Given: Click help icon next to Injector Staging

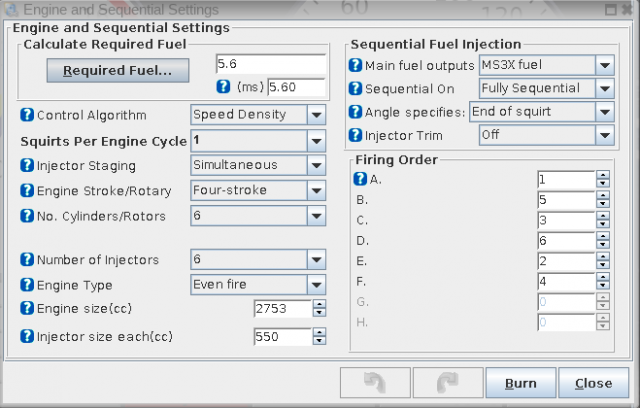Looking at the screenshot, I should 27,165.
